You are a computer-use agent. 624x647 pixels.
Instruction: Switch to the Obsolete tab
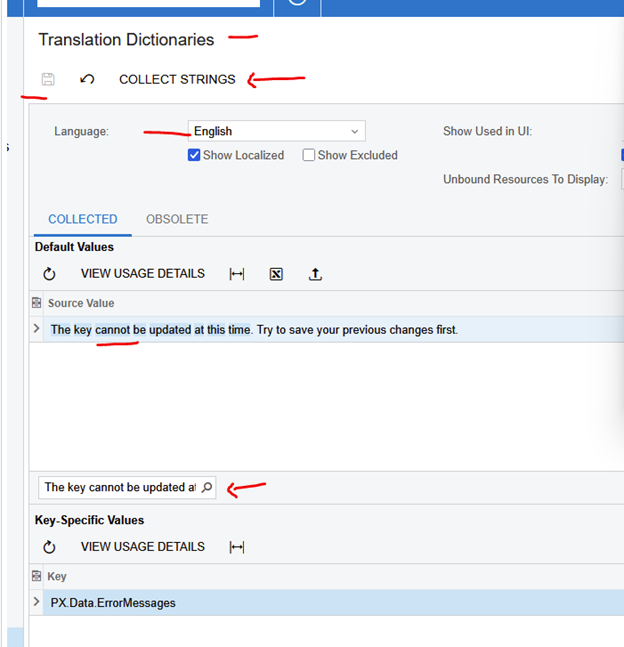click(177, 219)
